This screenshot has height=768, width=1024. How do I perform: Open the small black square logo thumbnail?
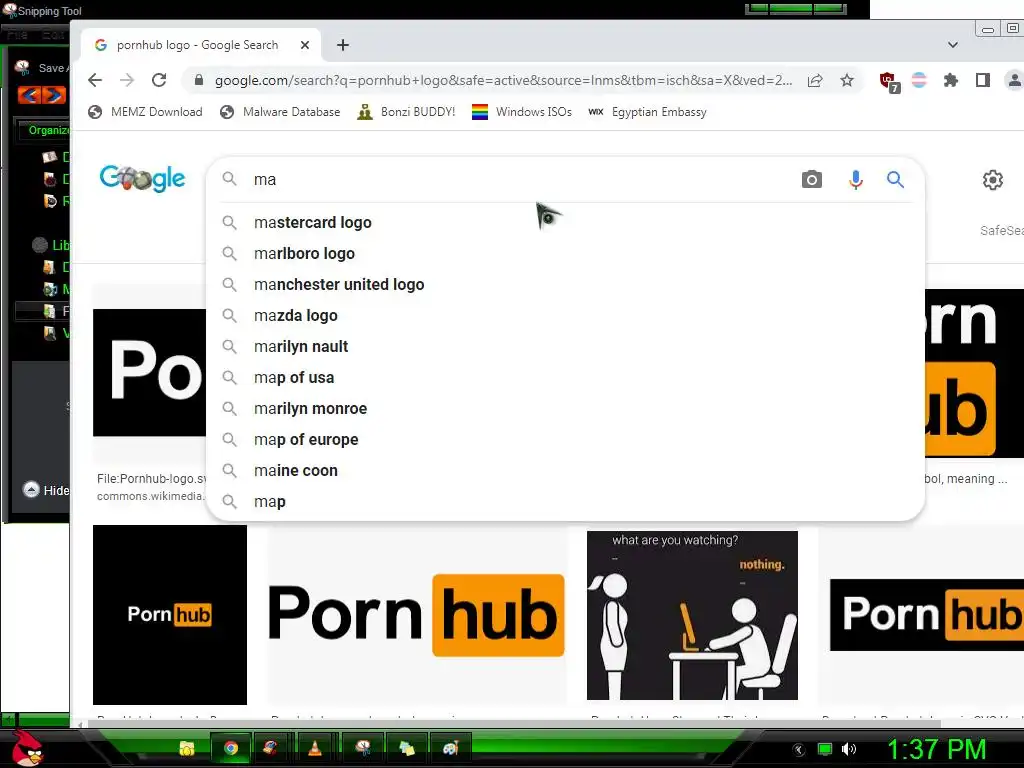coord(170,615)
